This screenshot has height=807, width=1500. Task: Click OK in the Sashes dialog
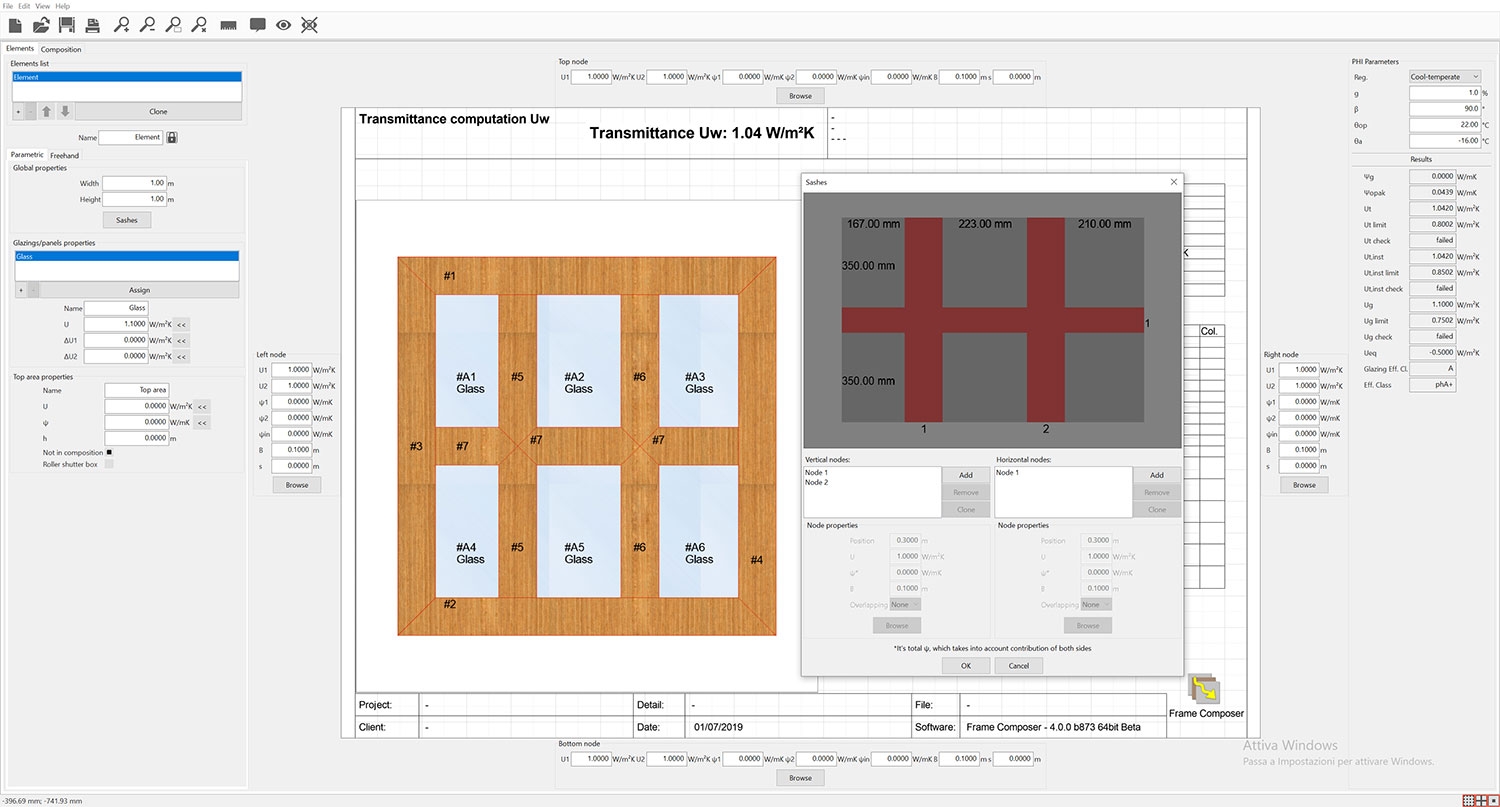click(x=966, y=665)
